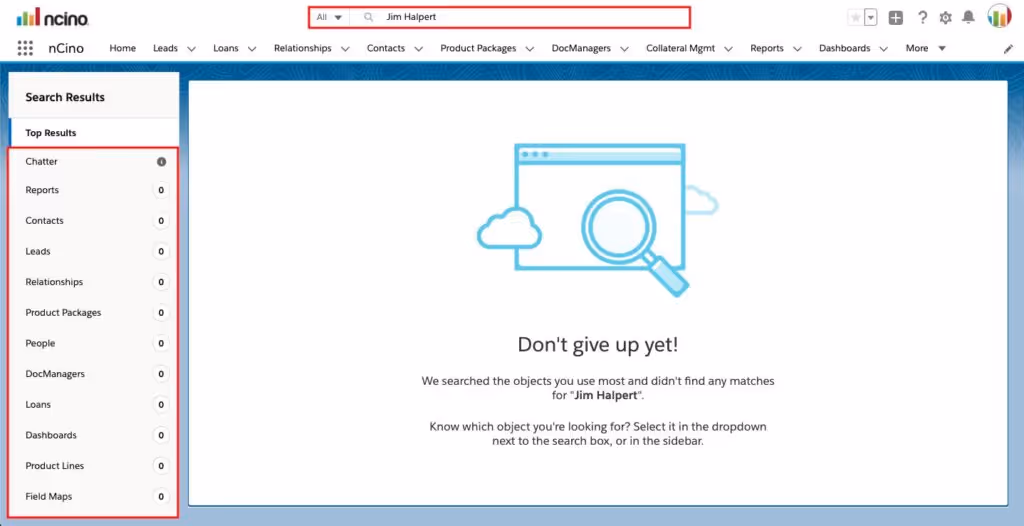Go to the Home tab
This screenshot has height=526, width=1024.
click(x=123, y=48)
